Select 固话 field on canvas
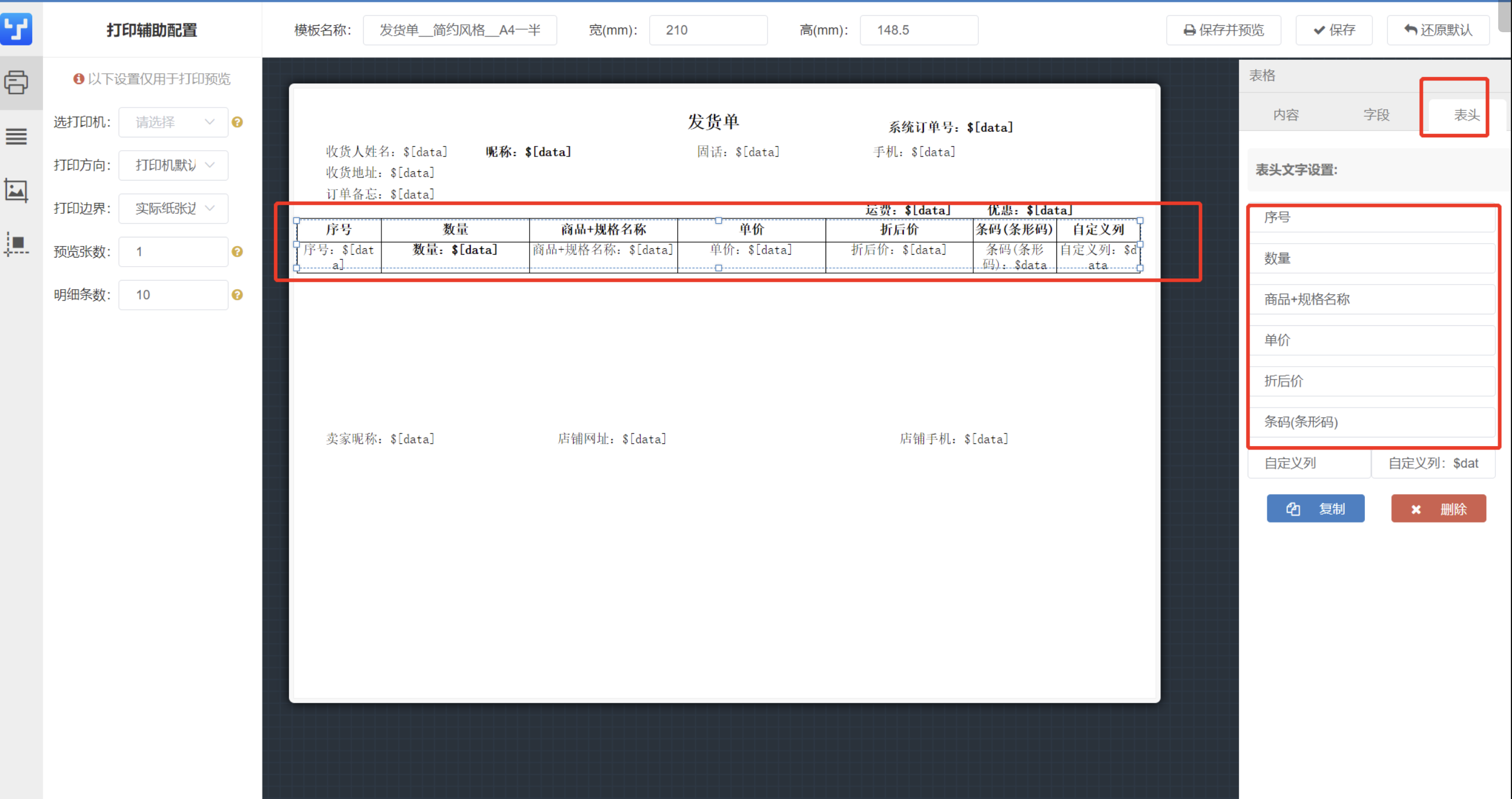 pos(738,152)
